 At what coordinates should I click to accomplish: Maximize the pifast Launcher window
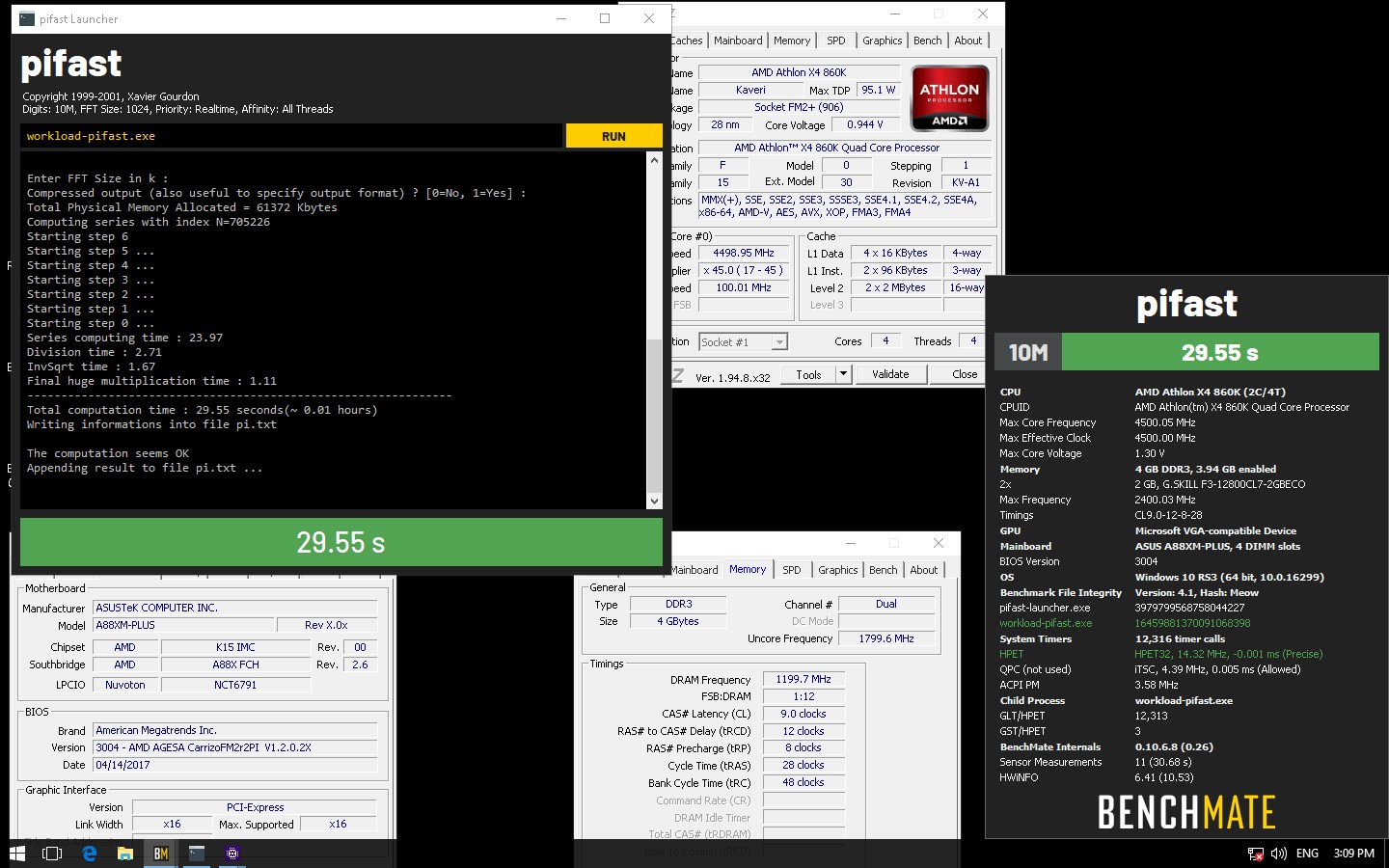[x=605, y=18]
